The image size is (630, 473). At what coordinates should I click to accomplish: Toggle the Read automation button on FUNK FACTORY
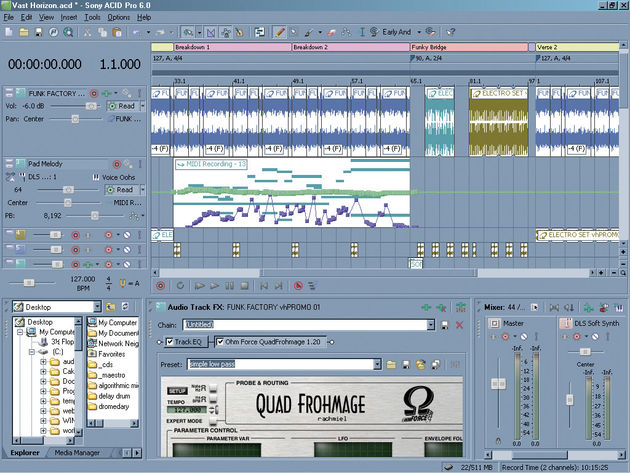point(122,106)
